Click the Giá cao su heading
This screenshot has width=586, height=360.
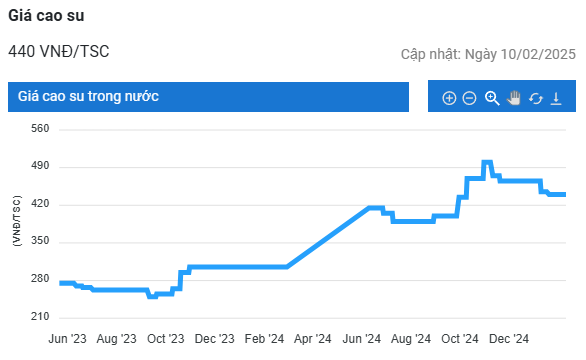tap(46, 16)
